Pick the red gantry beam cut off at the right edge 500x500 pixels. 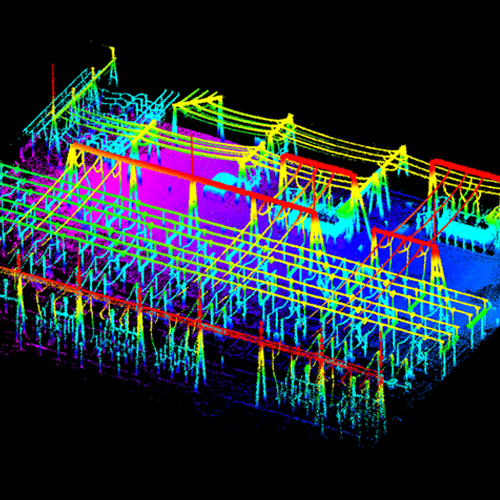point(465,168)
